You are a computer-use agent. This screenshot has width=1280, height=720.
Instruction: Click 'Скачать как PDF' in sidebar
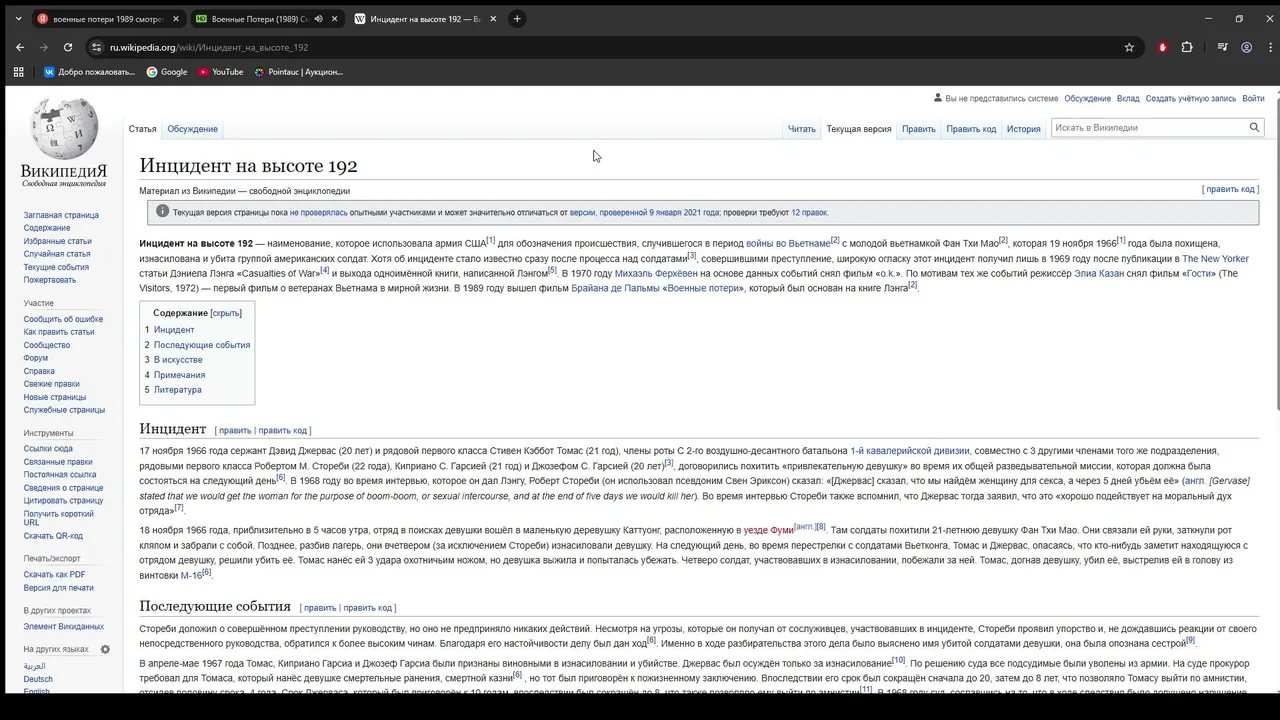point(55,575)
